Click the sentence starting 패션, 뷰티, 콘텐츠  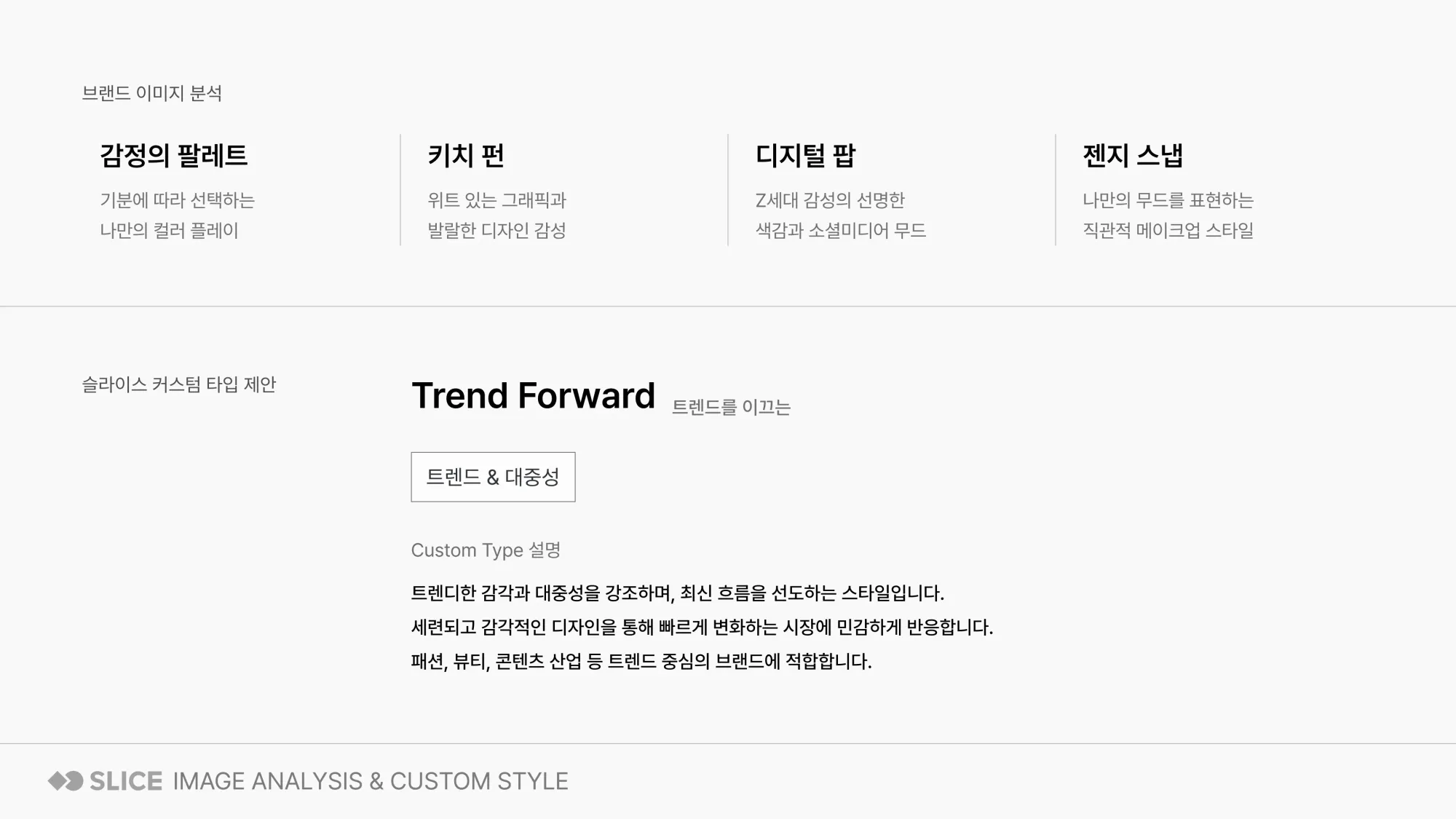(x=641, y=662)
